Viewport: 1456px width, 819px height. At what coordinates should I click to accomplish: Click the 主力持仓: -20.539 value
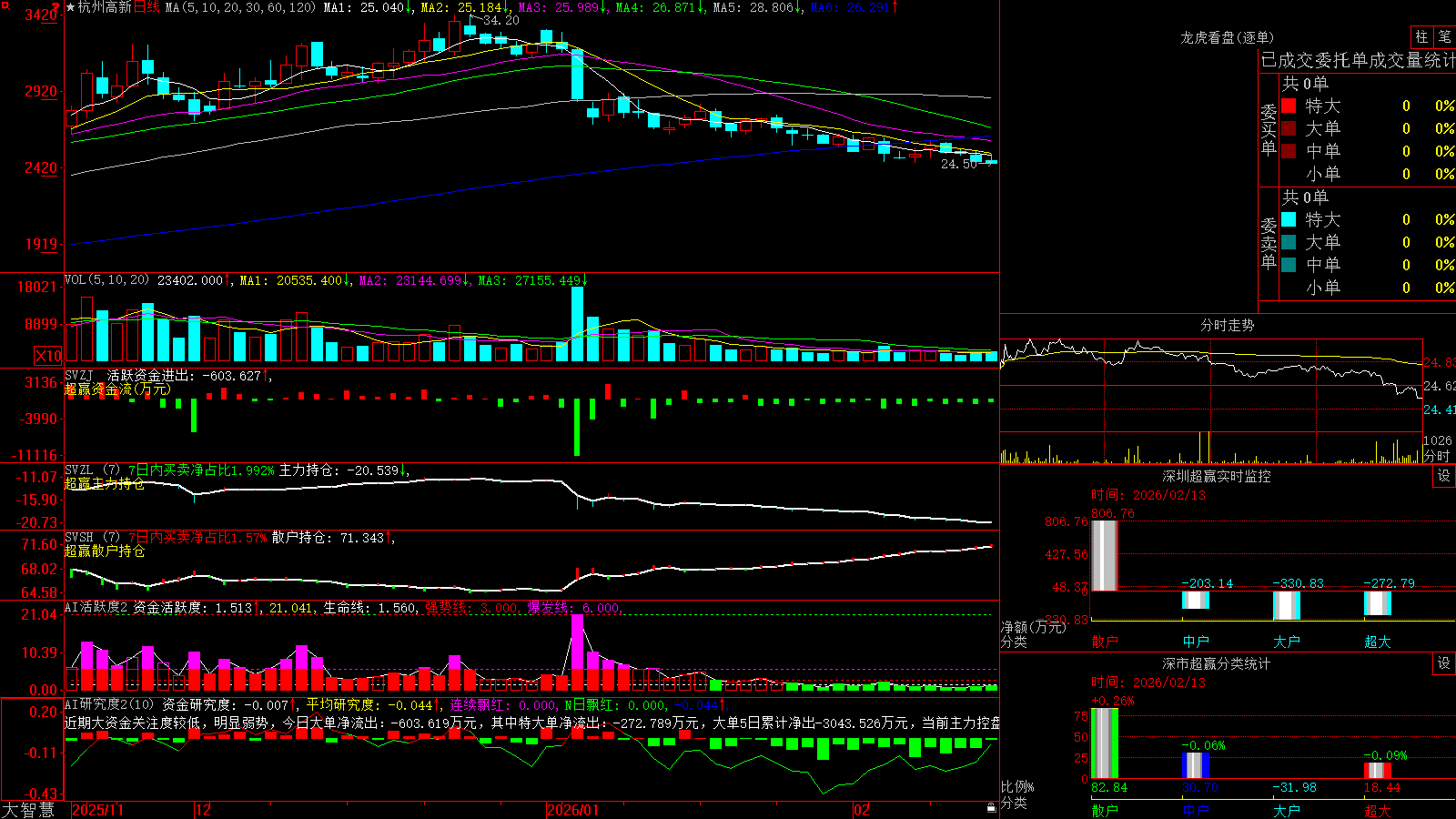pyautogui.click(x=339, y=470)
